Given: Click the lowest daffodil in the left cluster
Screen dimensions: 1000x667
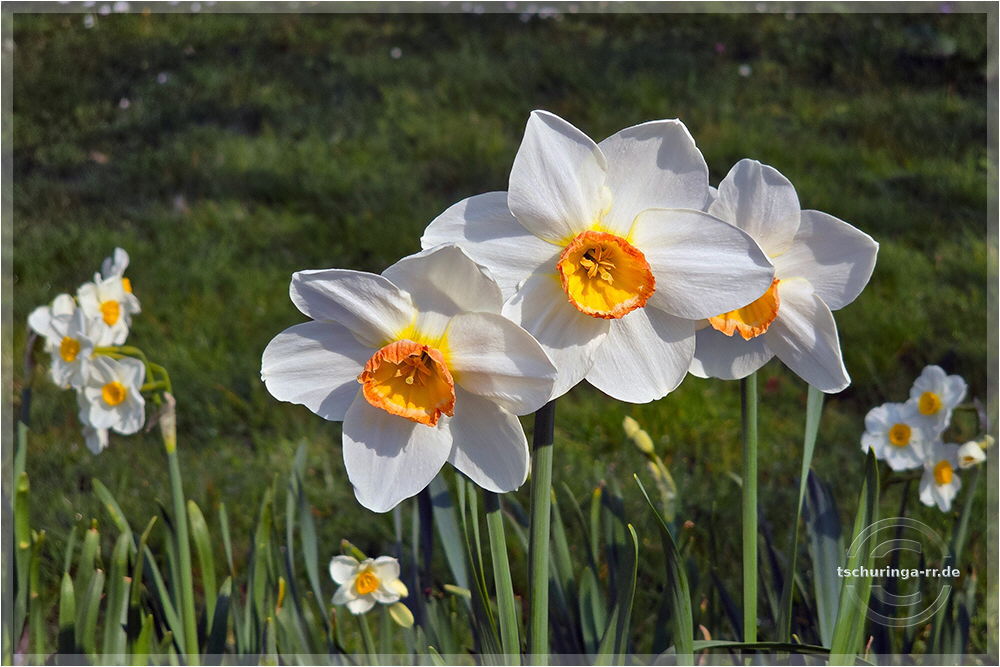Looking at the screenshot, I should click(114, 396).
